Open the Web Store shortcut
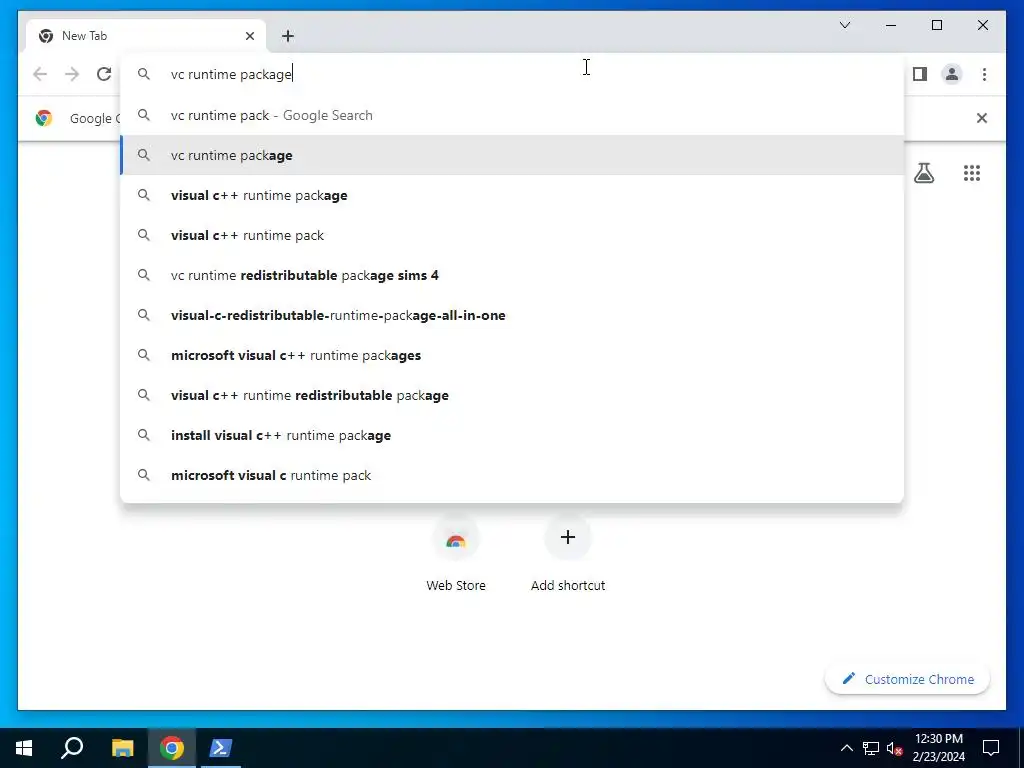Screen dimensions: 1024x768 coord(456,554)
